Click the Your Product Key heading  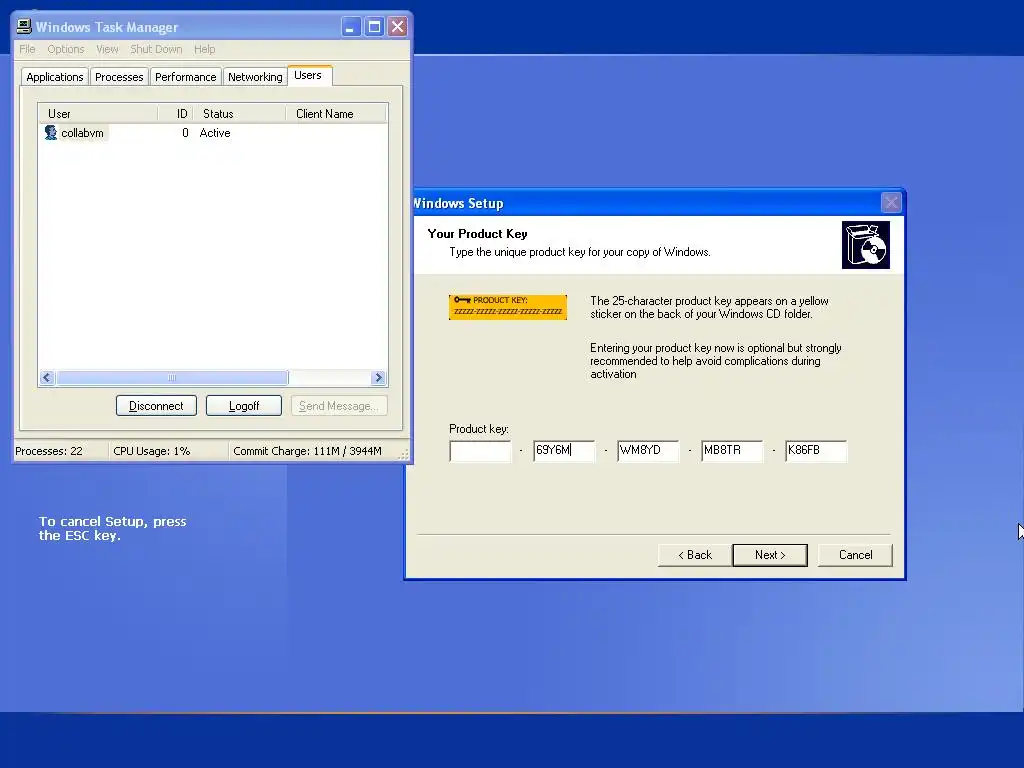click(477, 234)
